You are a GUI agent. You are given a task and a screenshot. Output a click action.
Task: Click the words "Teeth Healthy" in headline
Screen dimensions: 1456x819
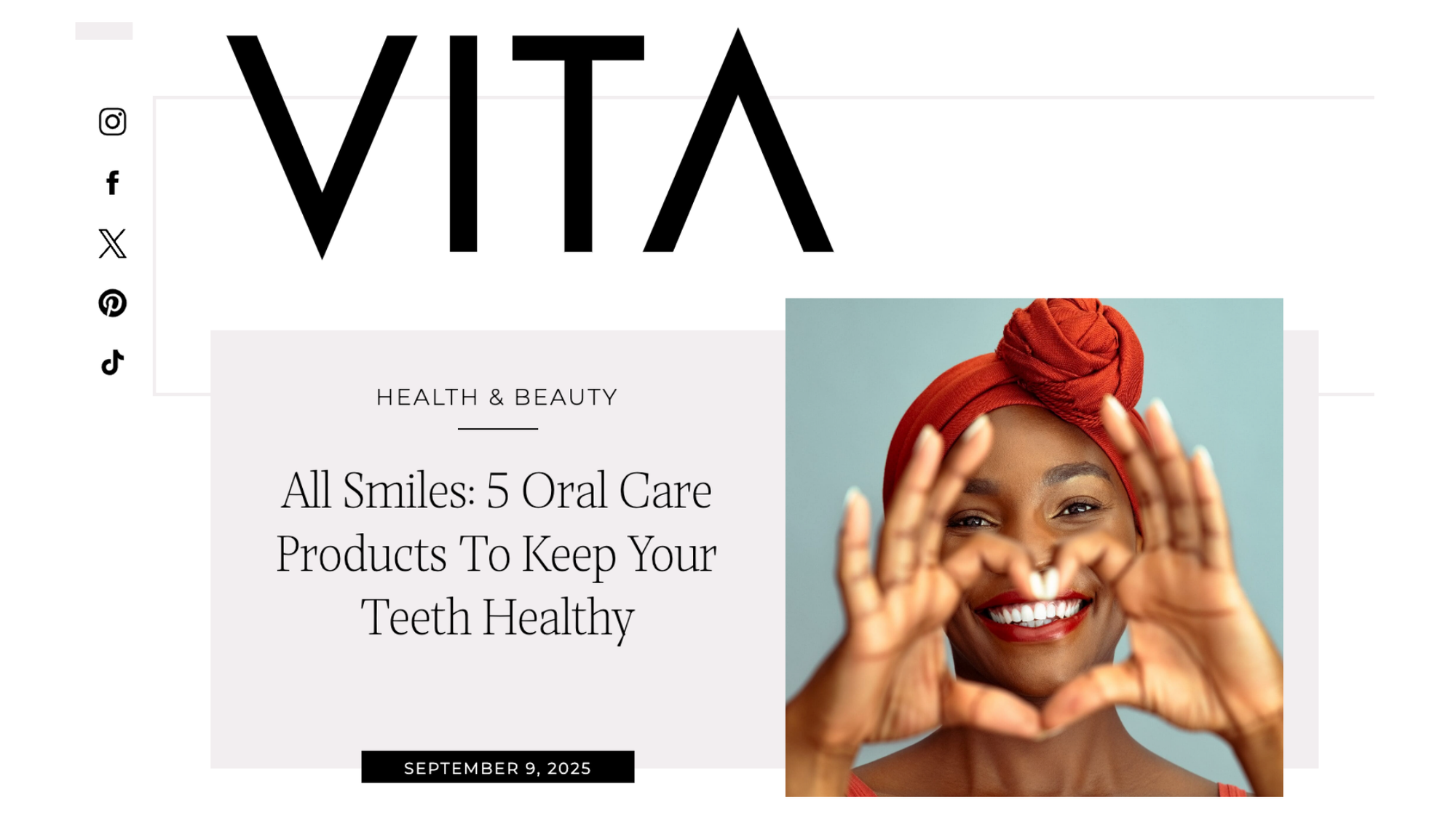[x=497, y=617]
